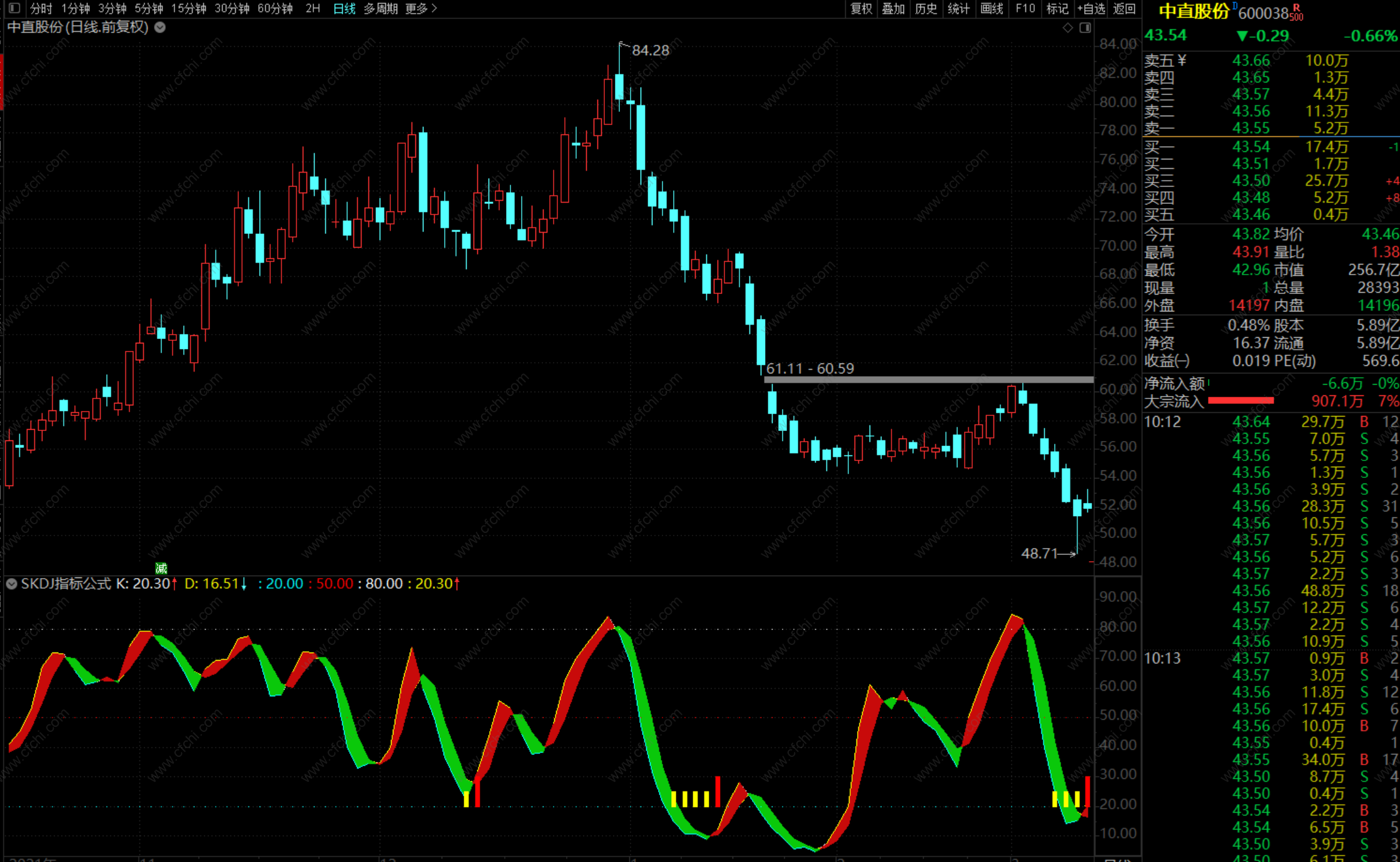Select the 60分钟 period tab
The image size is (1400, 862).
tap(275, 9)
